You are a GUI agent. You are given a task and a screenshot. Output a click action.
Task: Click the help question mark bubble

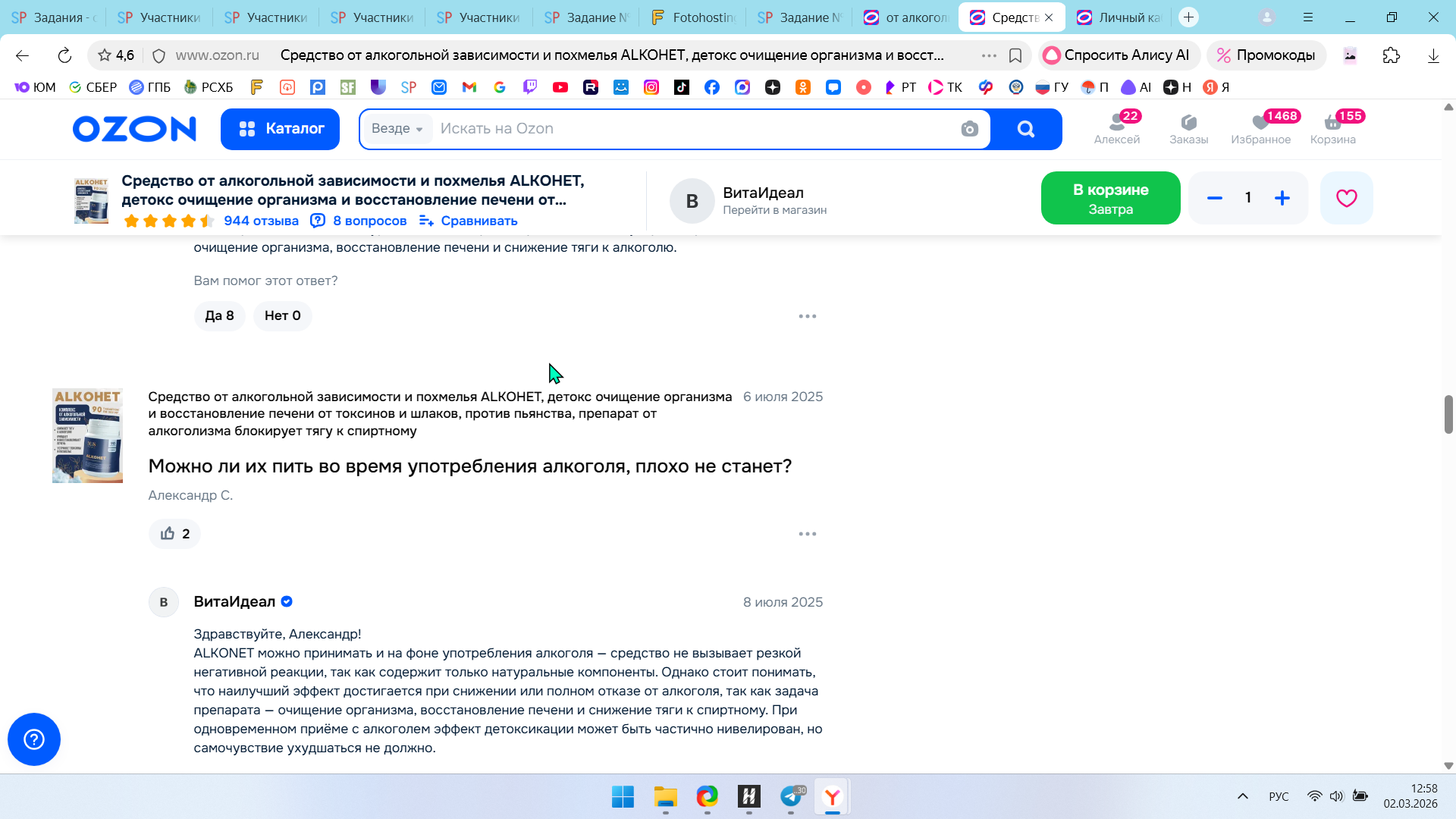point(34,739)
